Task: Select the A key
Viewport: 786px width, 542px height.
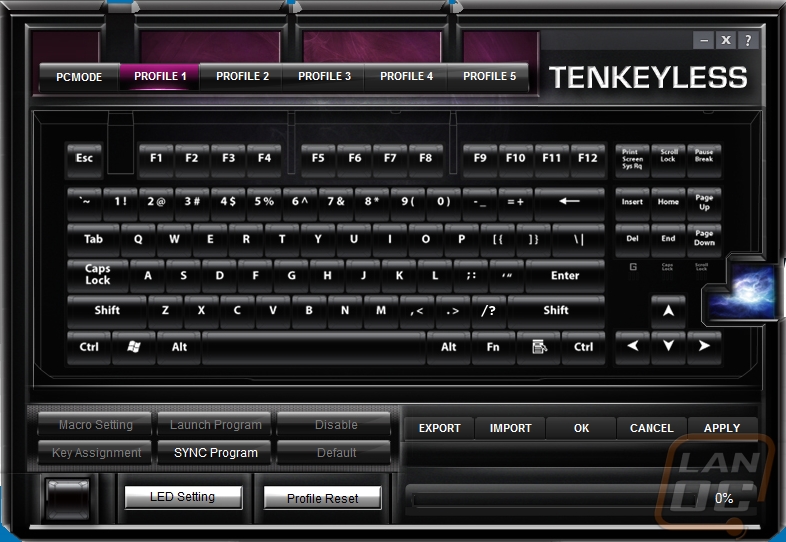Action: (x=147, y=276)
